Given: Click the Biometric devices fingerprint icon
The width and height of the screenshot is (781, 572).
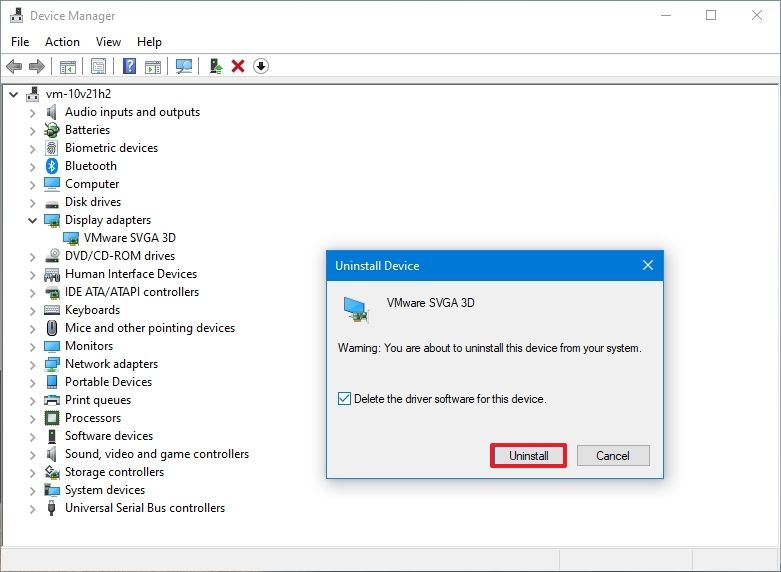Looking at the screenshot, I should point(51,148).
